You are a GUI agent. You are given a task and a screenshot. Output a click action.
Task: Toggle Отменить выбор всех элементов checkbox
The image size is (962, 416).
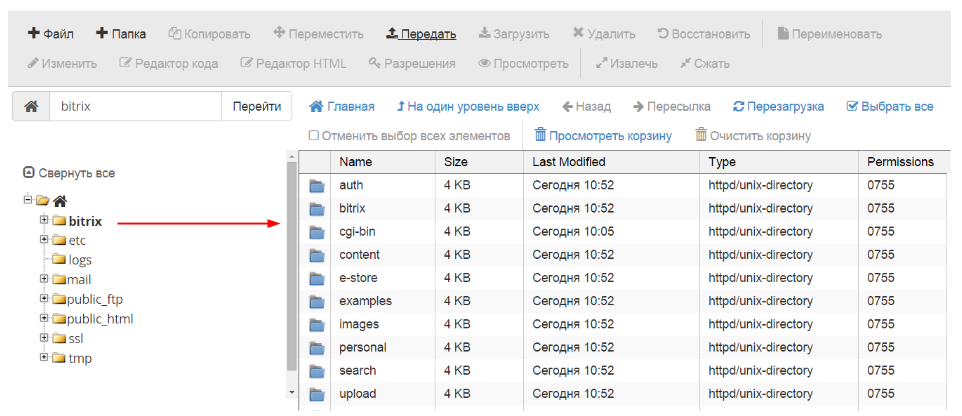pyautogui.click(x=314, y=136)
